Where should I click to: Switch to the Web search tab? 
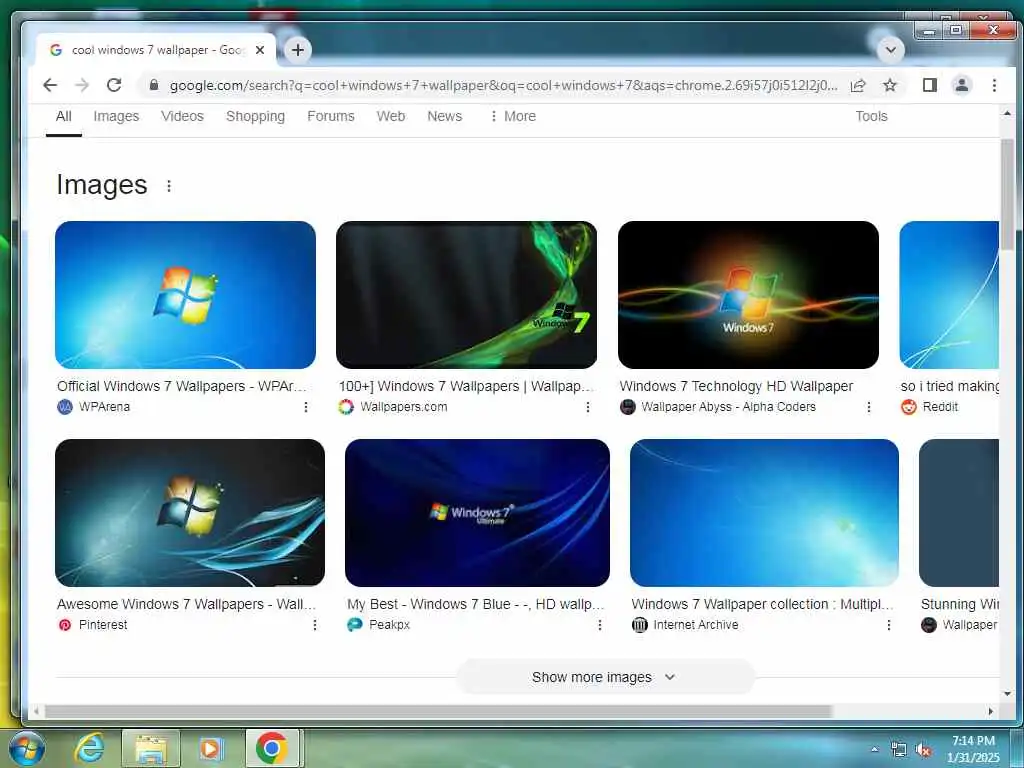point(391,116)
